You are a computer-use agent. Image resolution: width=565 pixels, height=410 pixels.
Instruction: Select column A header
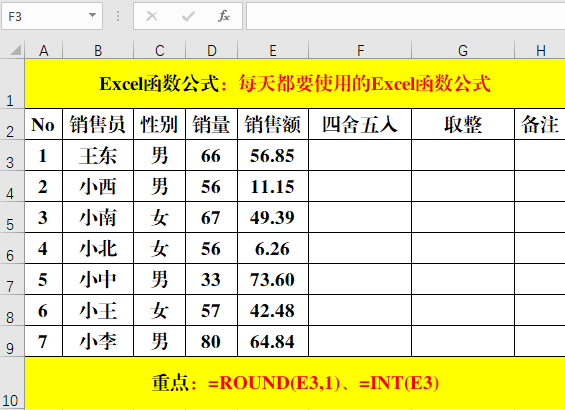click(x=44, y=50)
